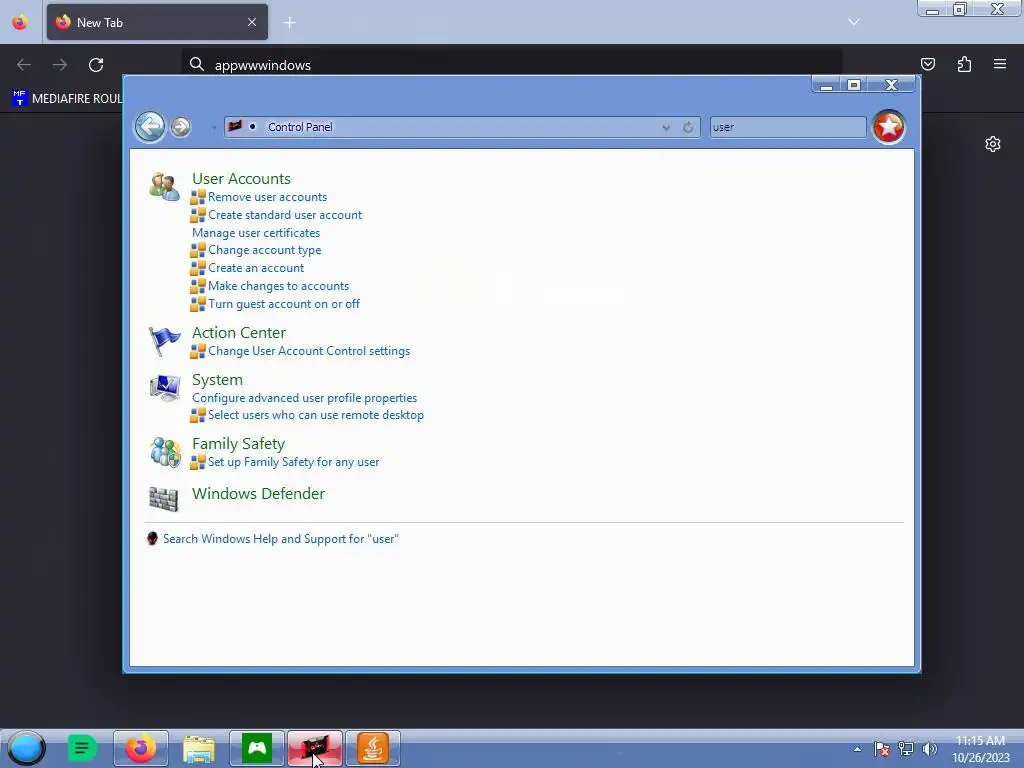This screenshot has height=768, width=1024.
Task: Click the refresh icon in the Control Panel address bar
Action: 688,127
